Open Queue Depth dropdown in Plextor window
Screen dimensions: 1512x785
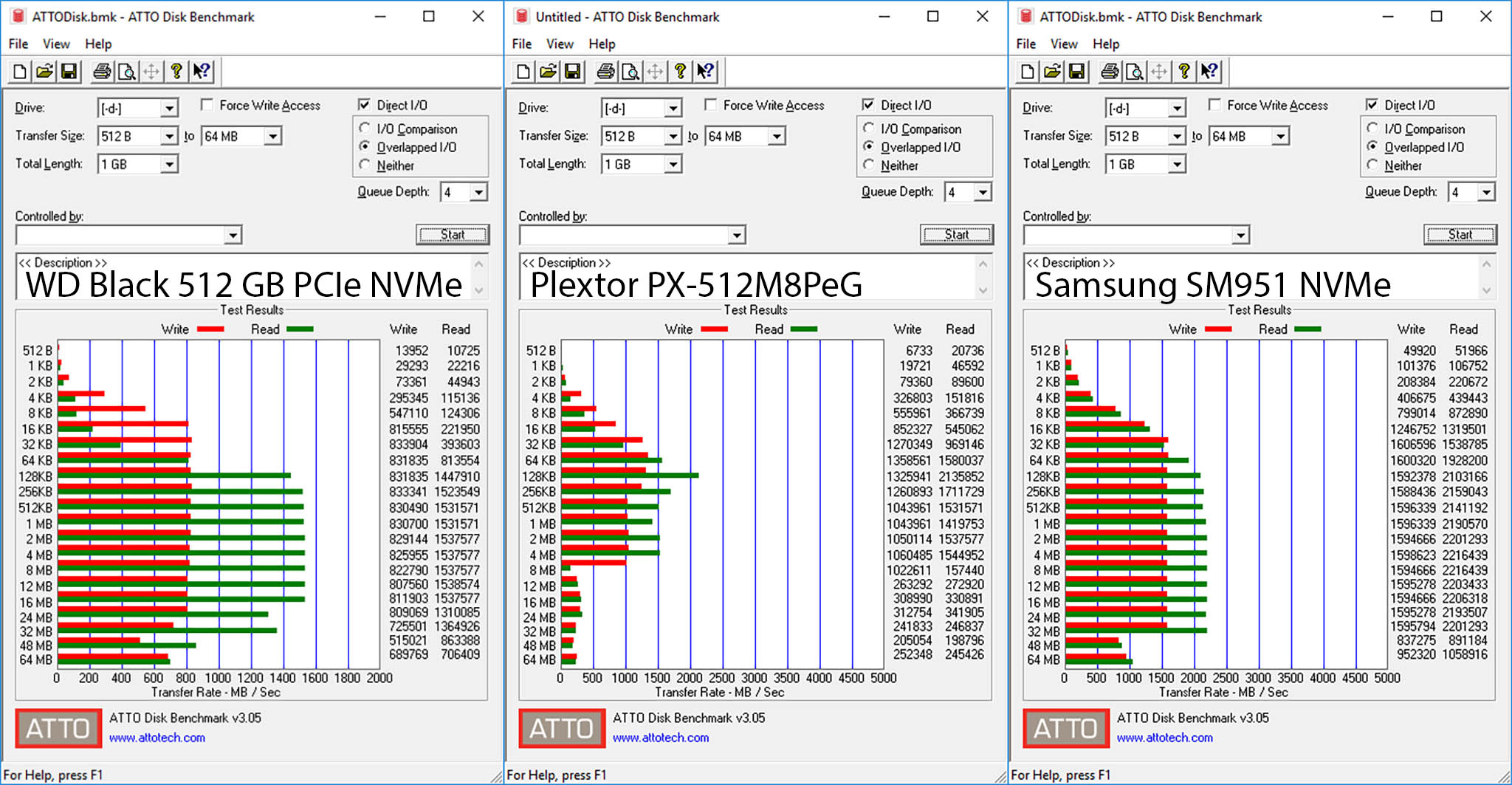coord(983,193)
